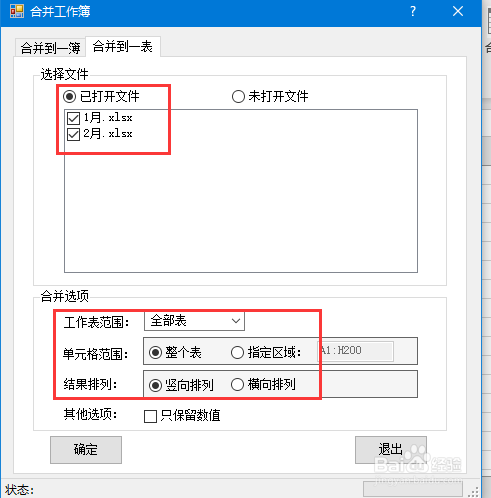491x498 pixels.
Task: Uncheck the 1月.xlsx file checkbox
Action: [x=73, y=118]
